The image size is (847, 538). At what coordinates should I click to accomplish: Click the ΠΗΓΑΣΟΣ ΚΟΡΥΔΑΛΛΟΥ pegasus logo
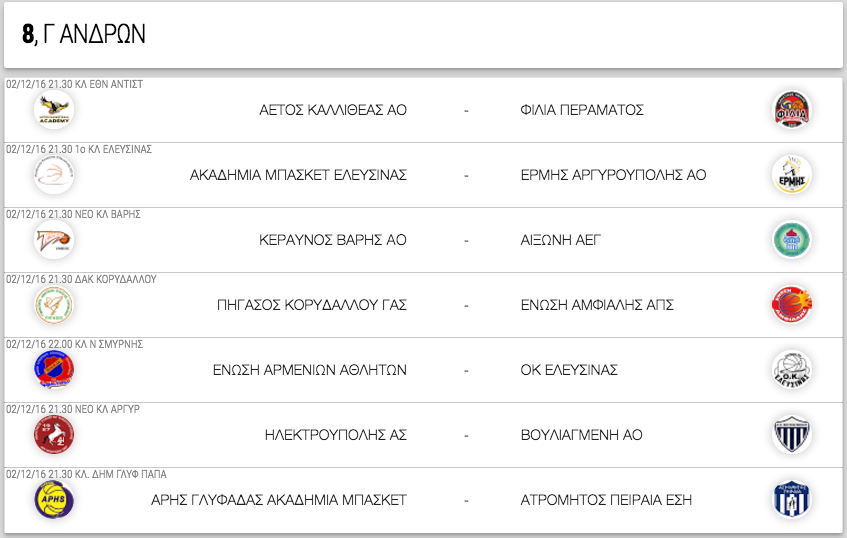54,305
